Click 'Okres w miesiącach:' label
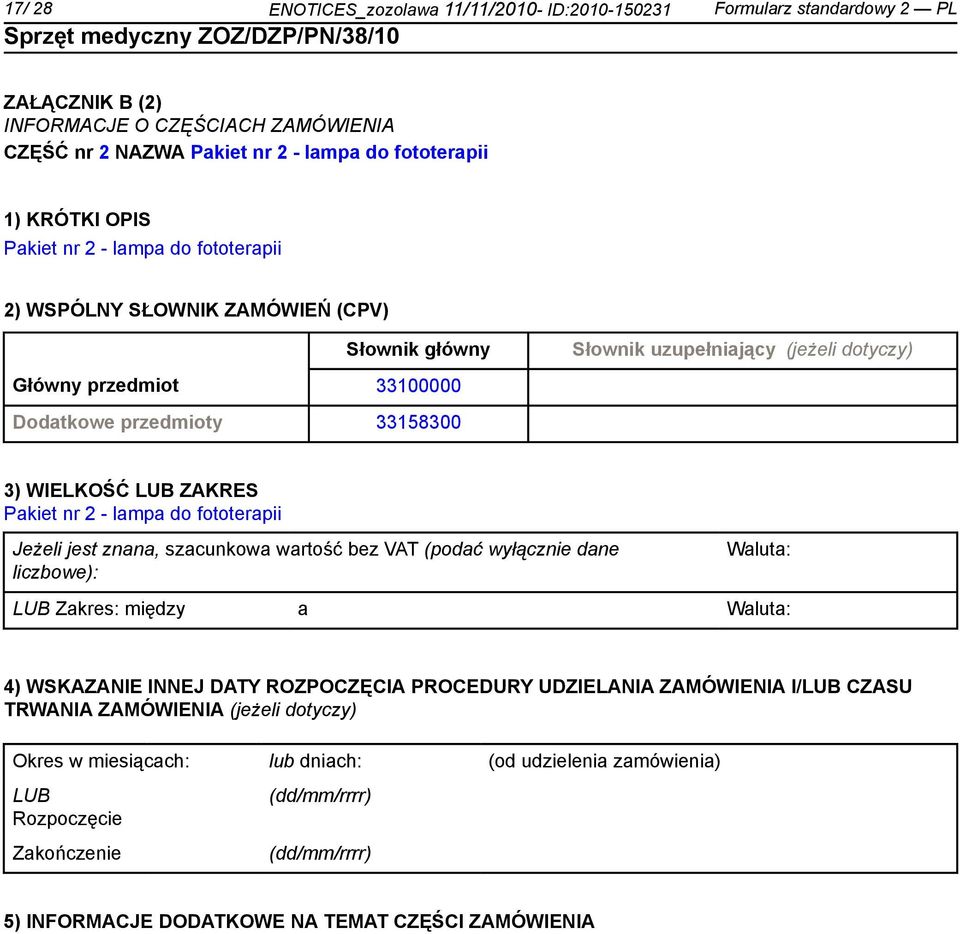The height and width of the screenshot is (934, 960). coord(101,761)
